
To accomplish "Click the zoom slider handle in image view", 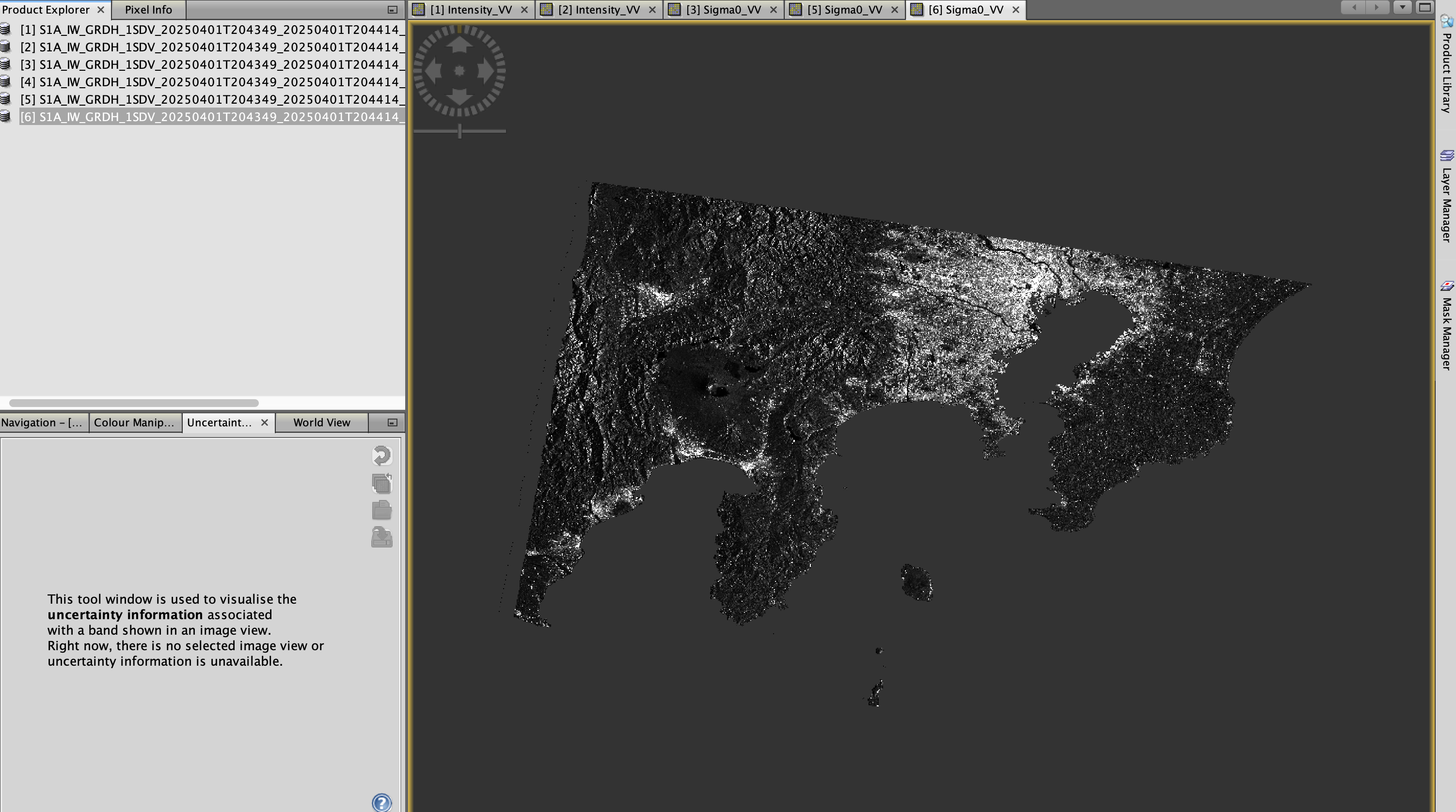I will [x=460, y=131].
